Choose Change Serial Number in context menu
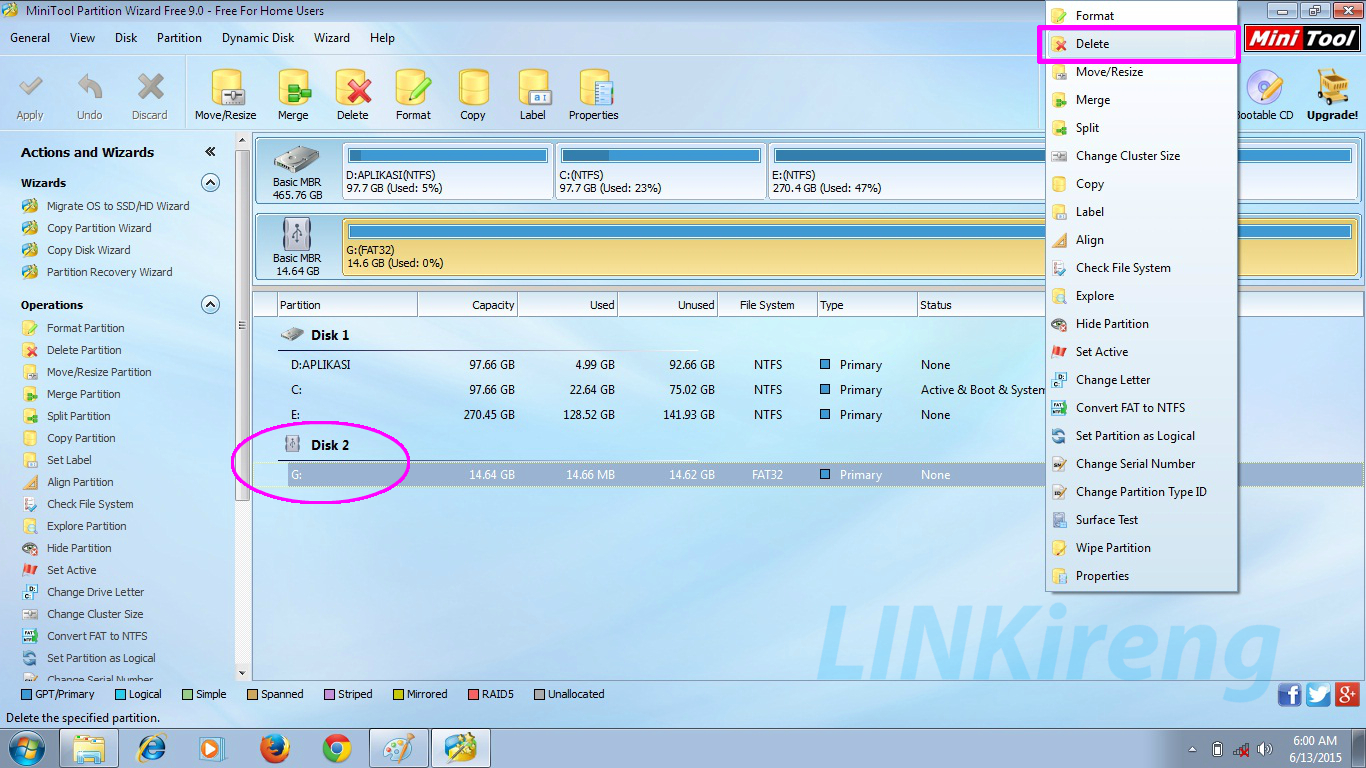Viewport: 1366px width, 768px height. click(x=1141, y=464)
